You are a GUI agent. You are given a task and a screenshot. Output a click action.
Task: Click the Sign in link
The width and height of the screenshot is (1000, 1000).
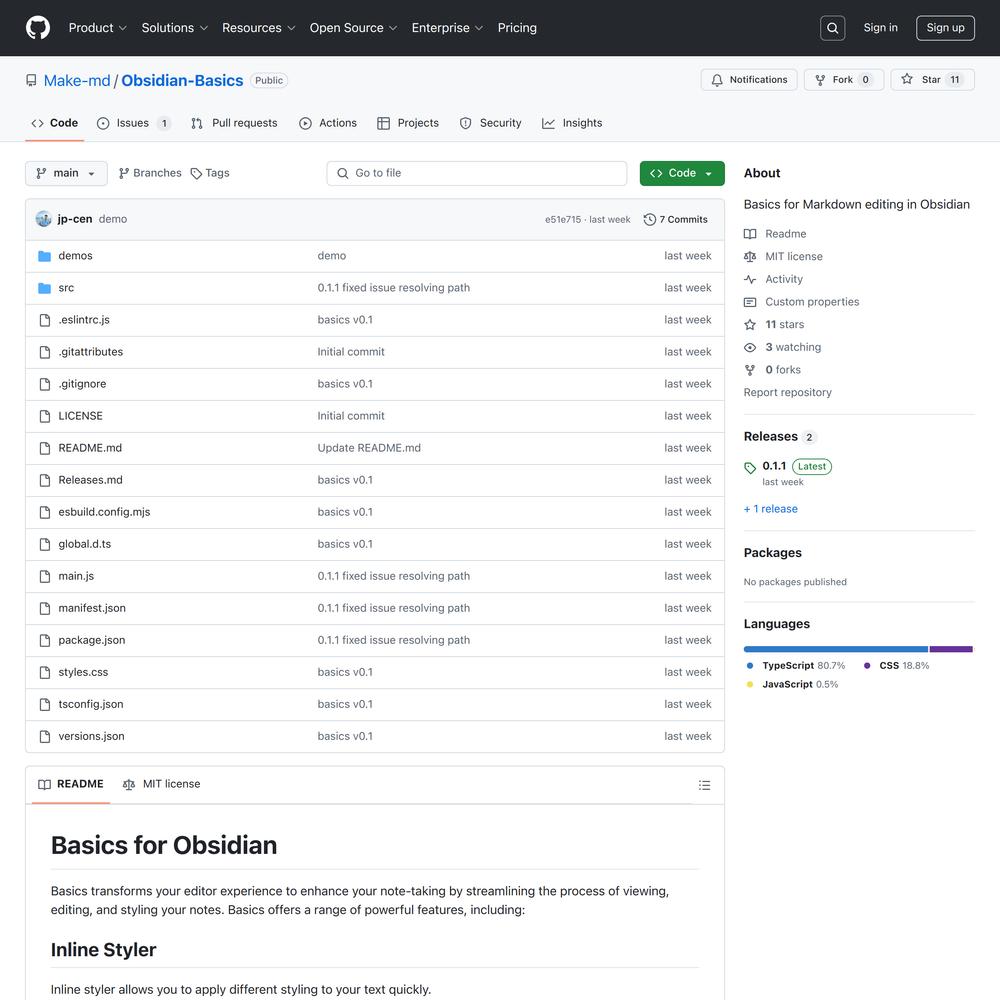coord(880,28)
